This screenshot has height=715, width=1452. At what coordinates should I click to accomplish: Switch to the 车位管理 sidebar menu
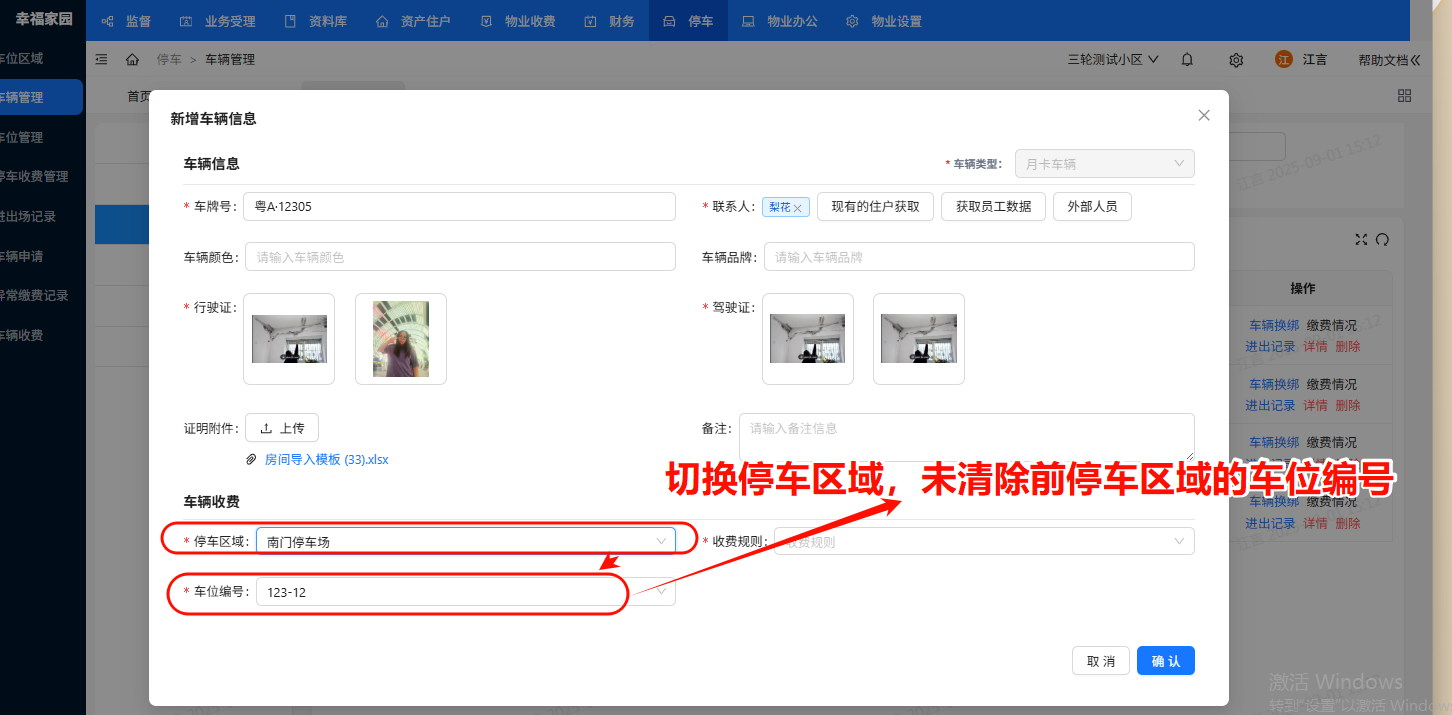click(x=40, y=137)
